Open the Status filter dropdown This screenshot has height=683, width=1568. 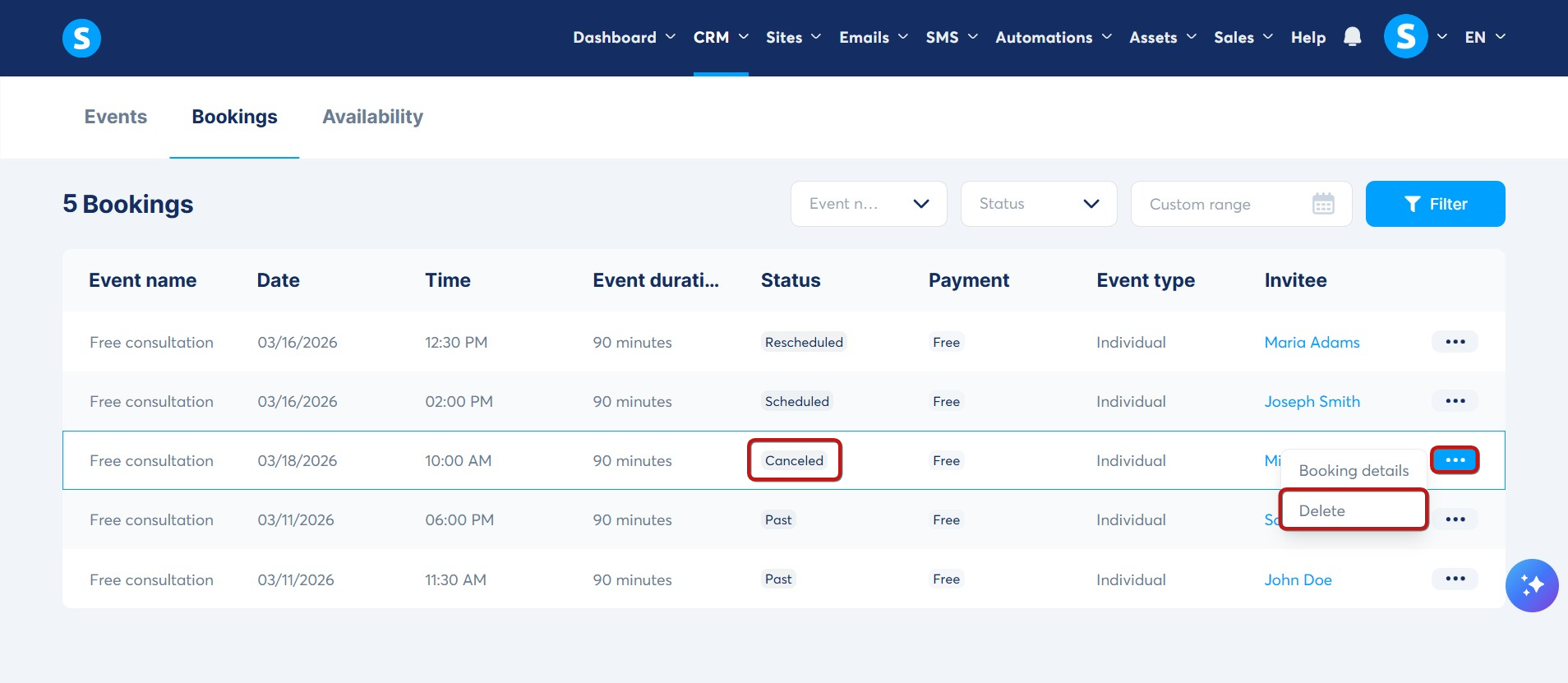pyautogui.click(x=1039, y=204)
